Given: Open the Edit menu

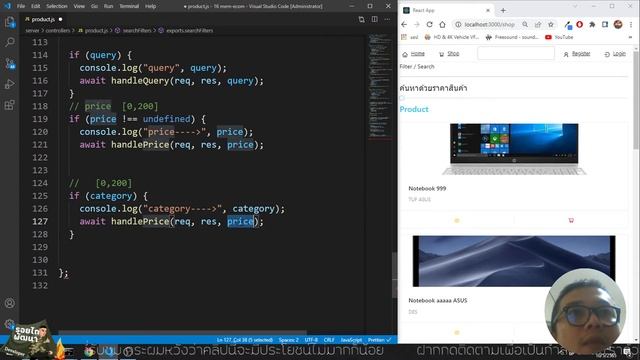Looking at the screenshot, I should point(36,6).
